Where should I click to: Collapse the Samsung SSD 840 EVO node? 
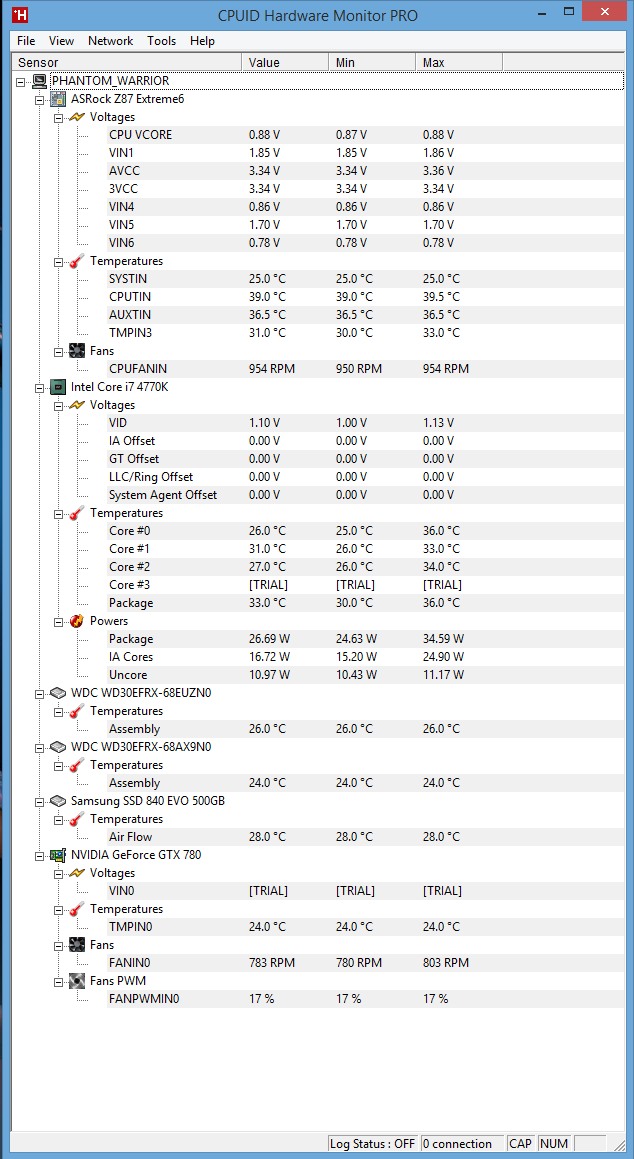(x=39, y=801)
